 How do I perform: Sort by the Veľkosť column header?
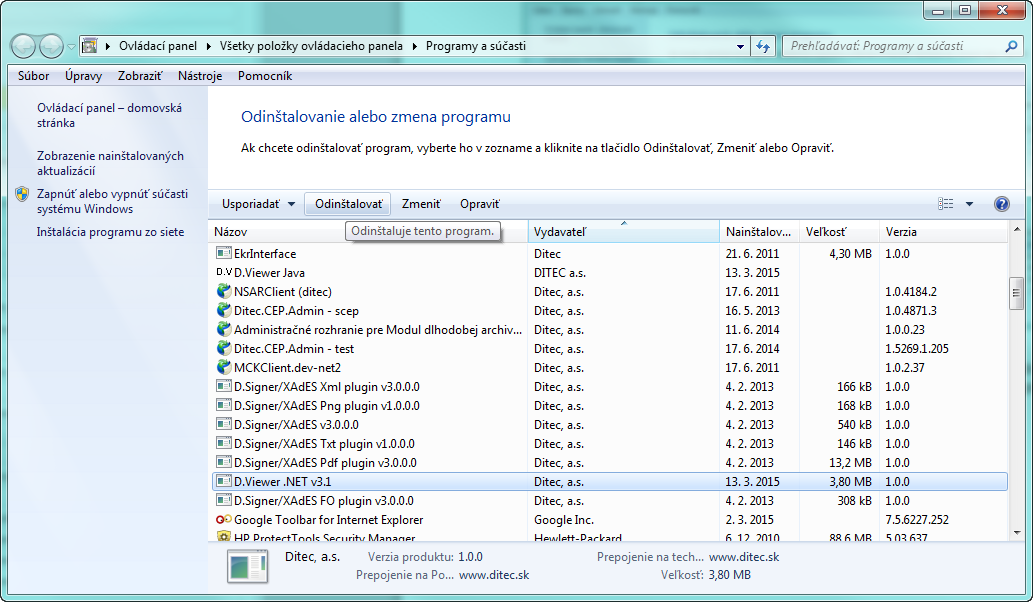tap(839, 232)
